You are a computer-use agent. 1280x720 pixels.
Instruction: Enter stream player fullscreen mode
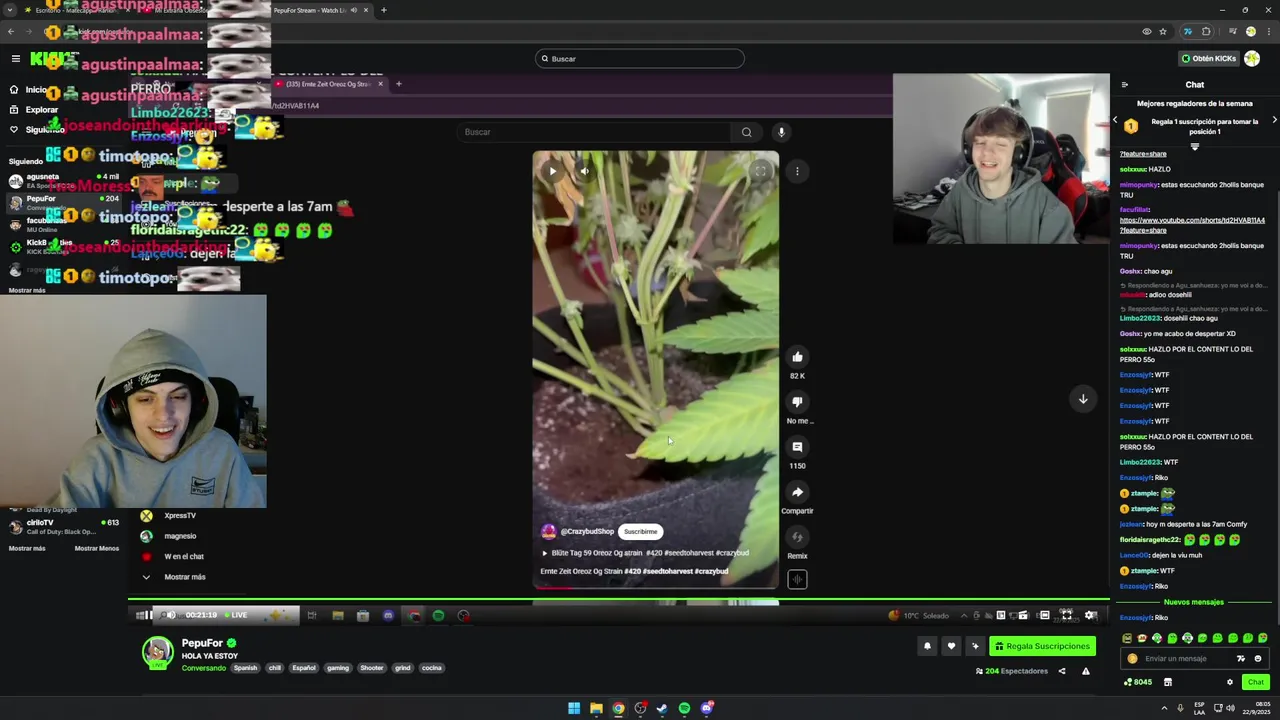tap(1066, 616)
